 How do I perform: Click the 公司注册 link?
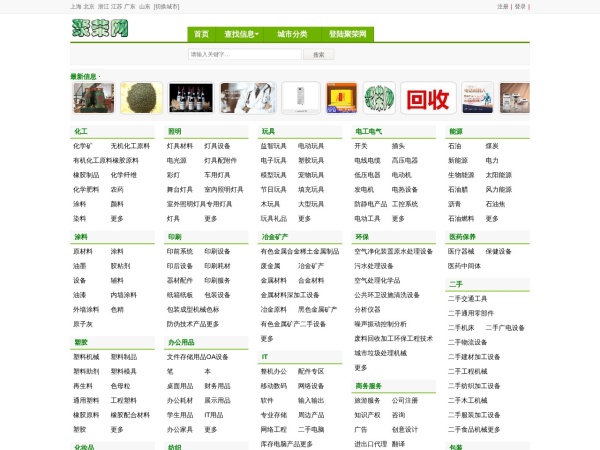pos(405,400)
